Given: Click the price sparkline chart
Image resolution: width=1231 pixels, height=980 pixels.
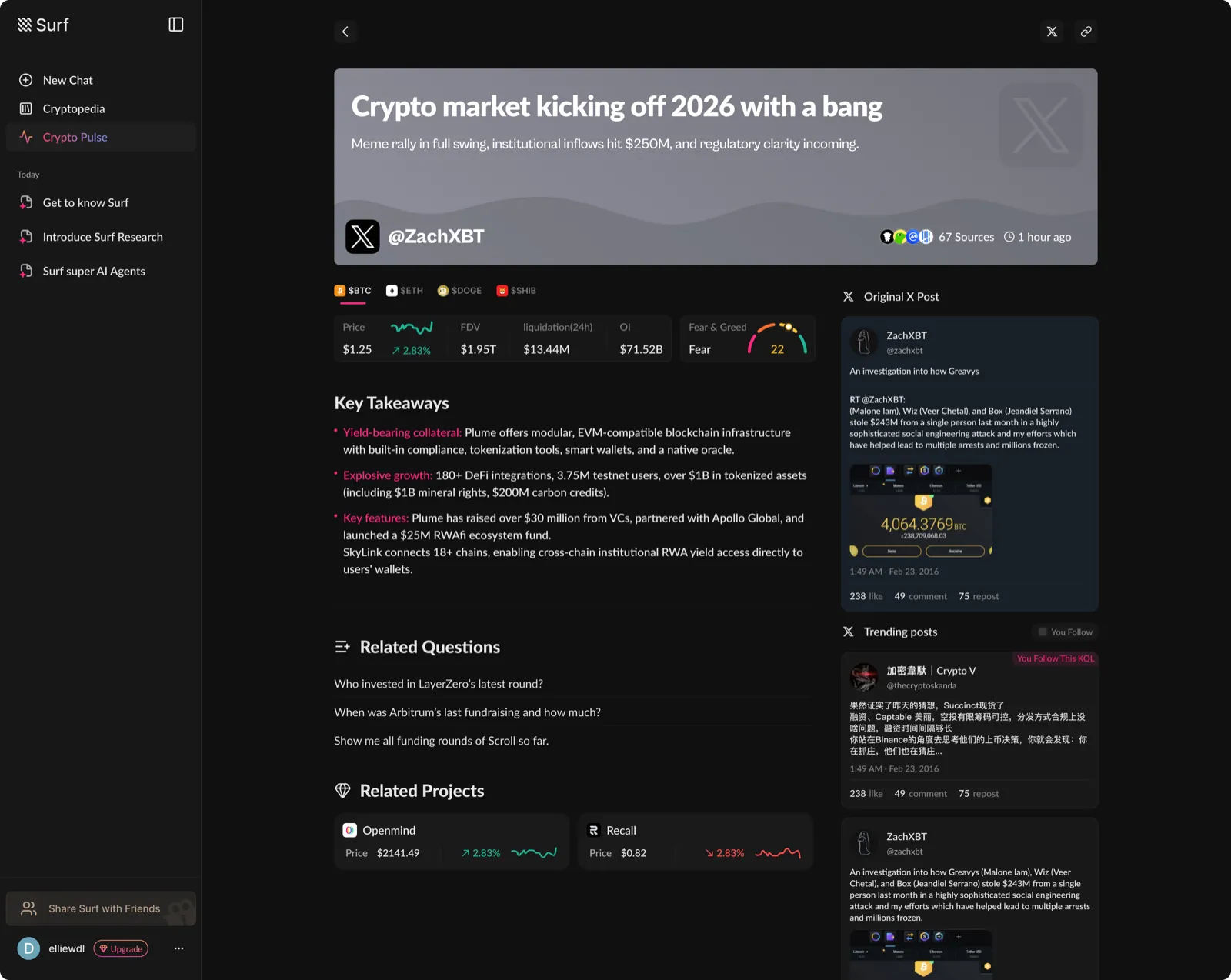Looking at the screenshot, I should click(412, 328).
